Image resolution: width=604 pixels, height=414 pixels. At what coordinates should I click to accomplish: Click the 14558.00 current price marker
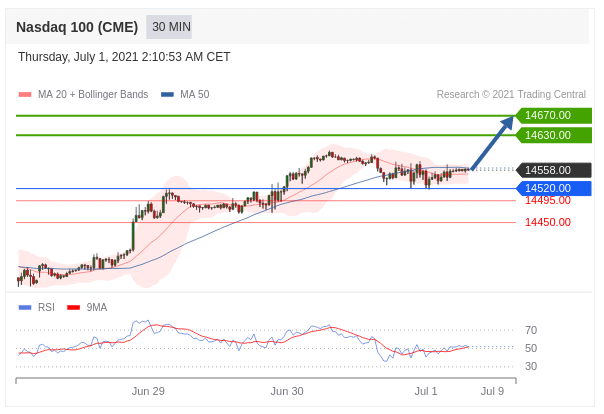[552, 170]
